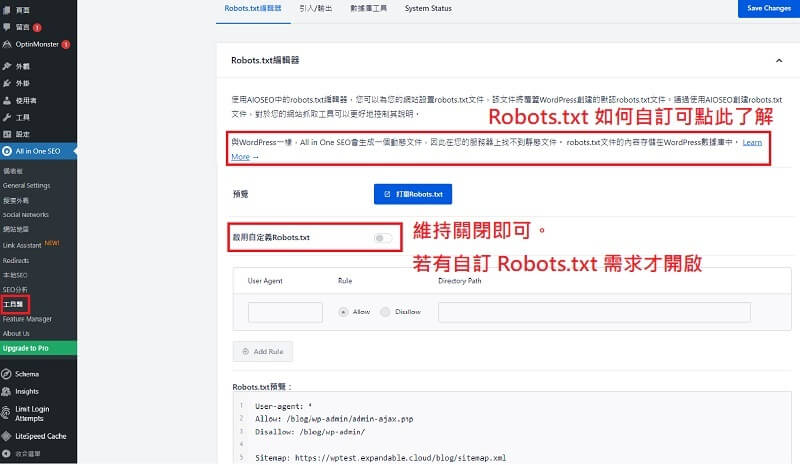The height and width of the screenshot is (465, 800).
Task: Open Sitemaps submenu item
Action: (16, 230)
